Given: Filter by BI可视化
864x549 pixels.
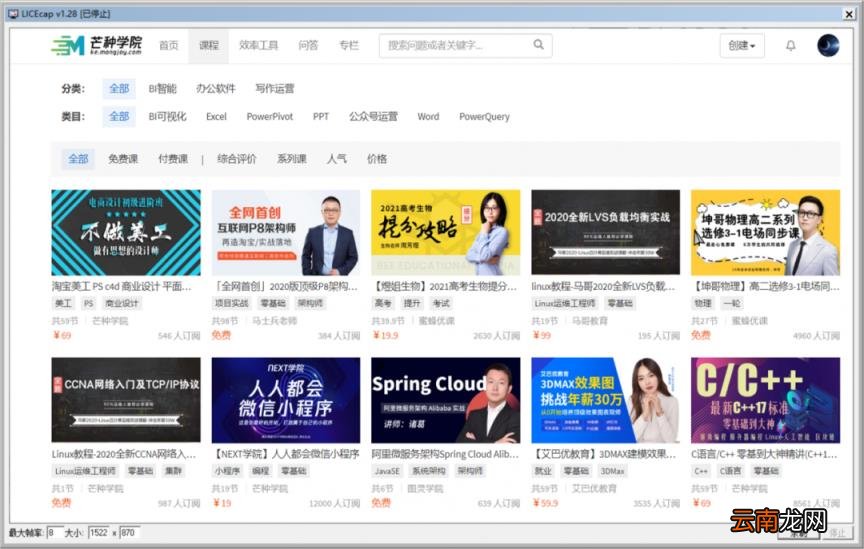Looking at the screenshot, I should (x=168, y=116).
